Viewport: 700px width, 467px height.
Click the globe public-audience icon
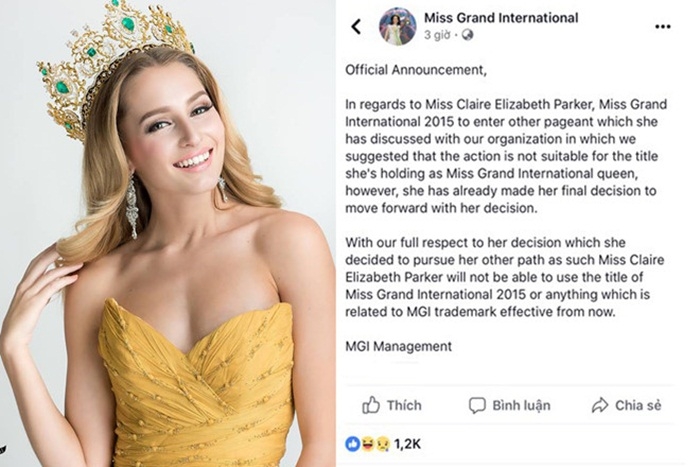pos(466,35)
